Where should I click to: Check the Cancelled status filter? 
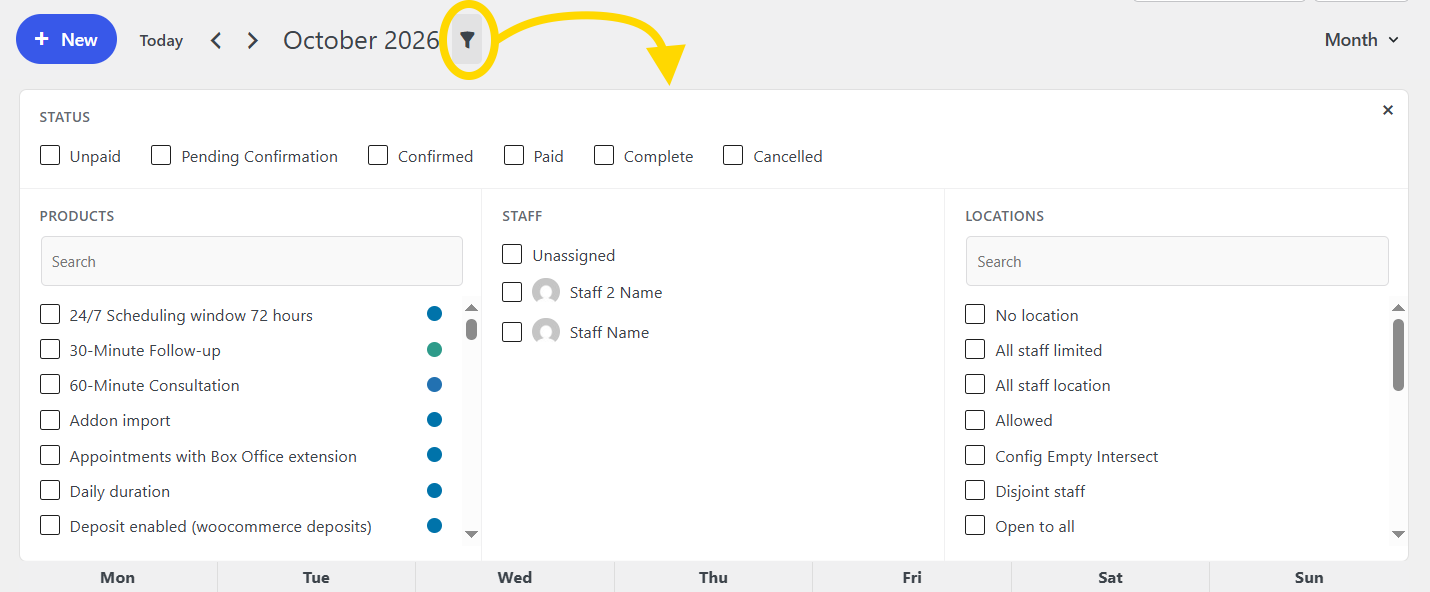[733, 155]
